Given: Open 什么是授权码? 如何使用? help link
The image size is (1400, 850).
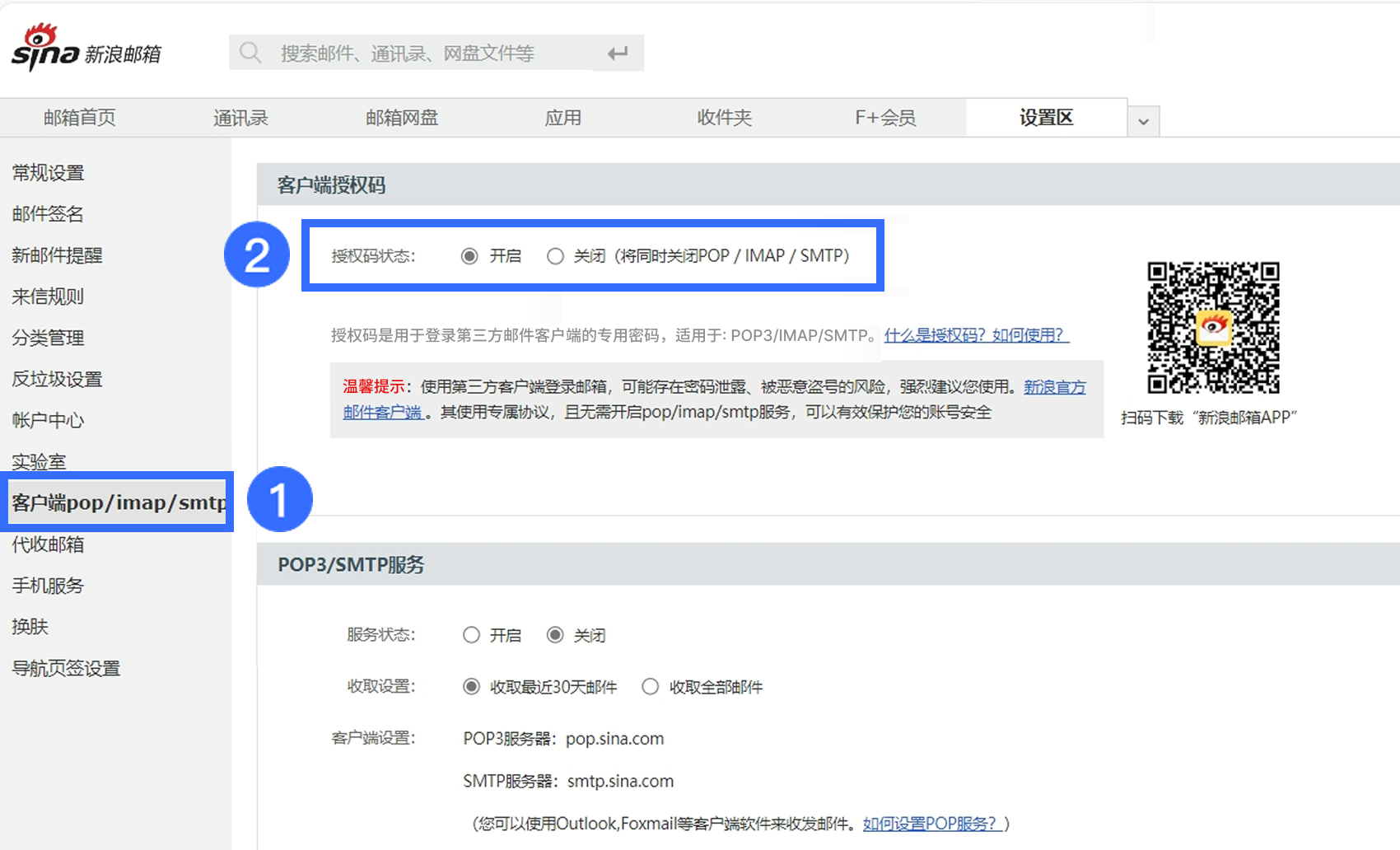Looking at the screenshot, I should pos(976,335).
